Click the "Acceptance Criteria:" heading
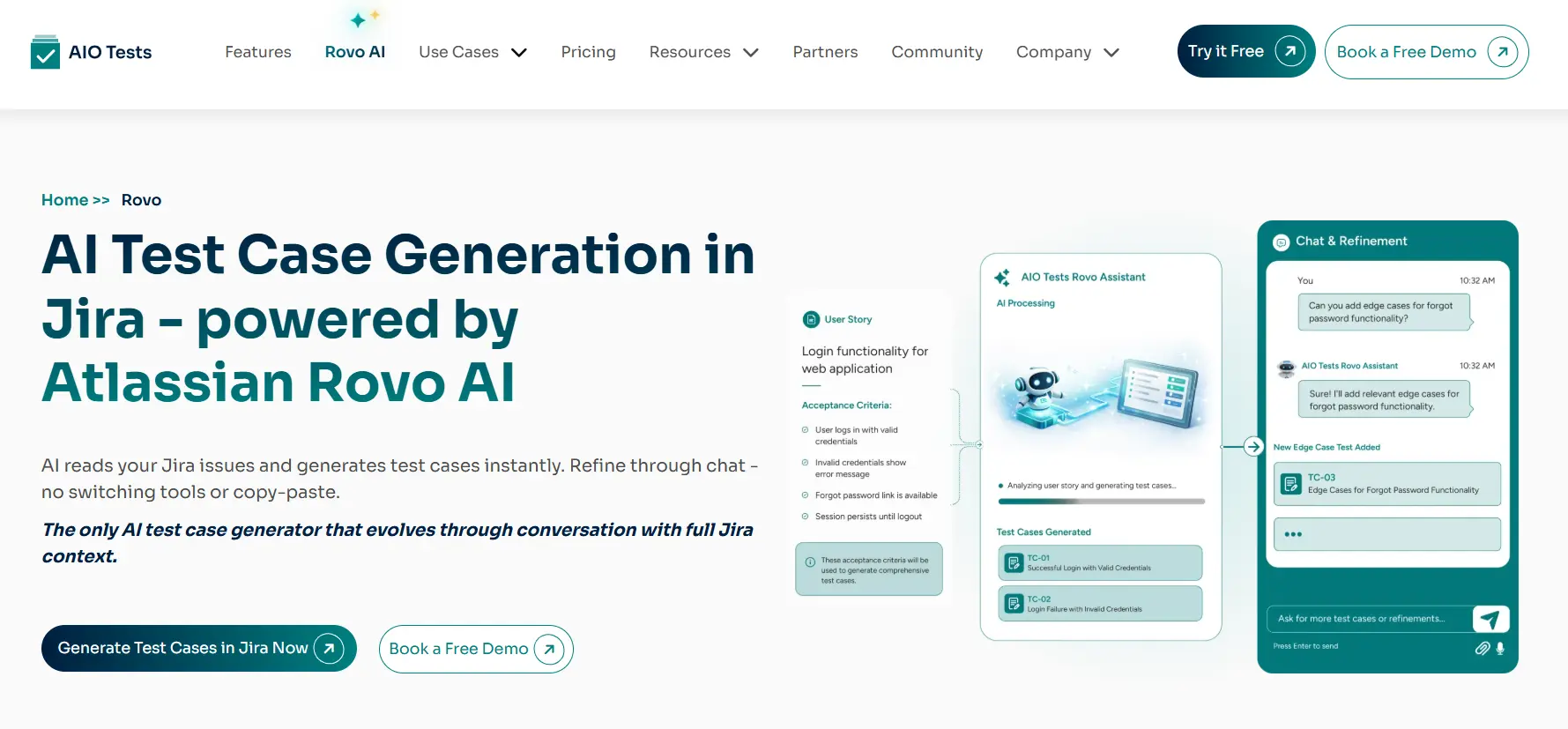Image resolution: width=1568 pixels, height=729 pixels. click(x=846, y=405)
